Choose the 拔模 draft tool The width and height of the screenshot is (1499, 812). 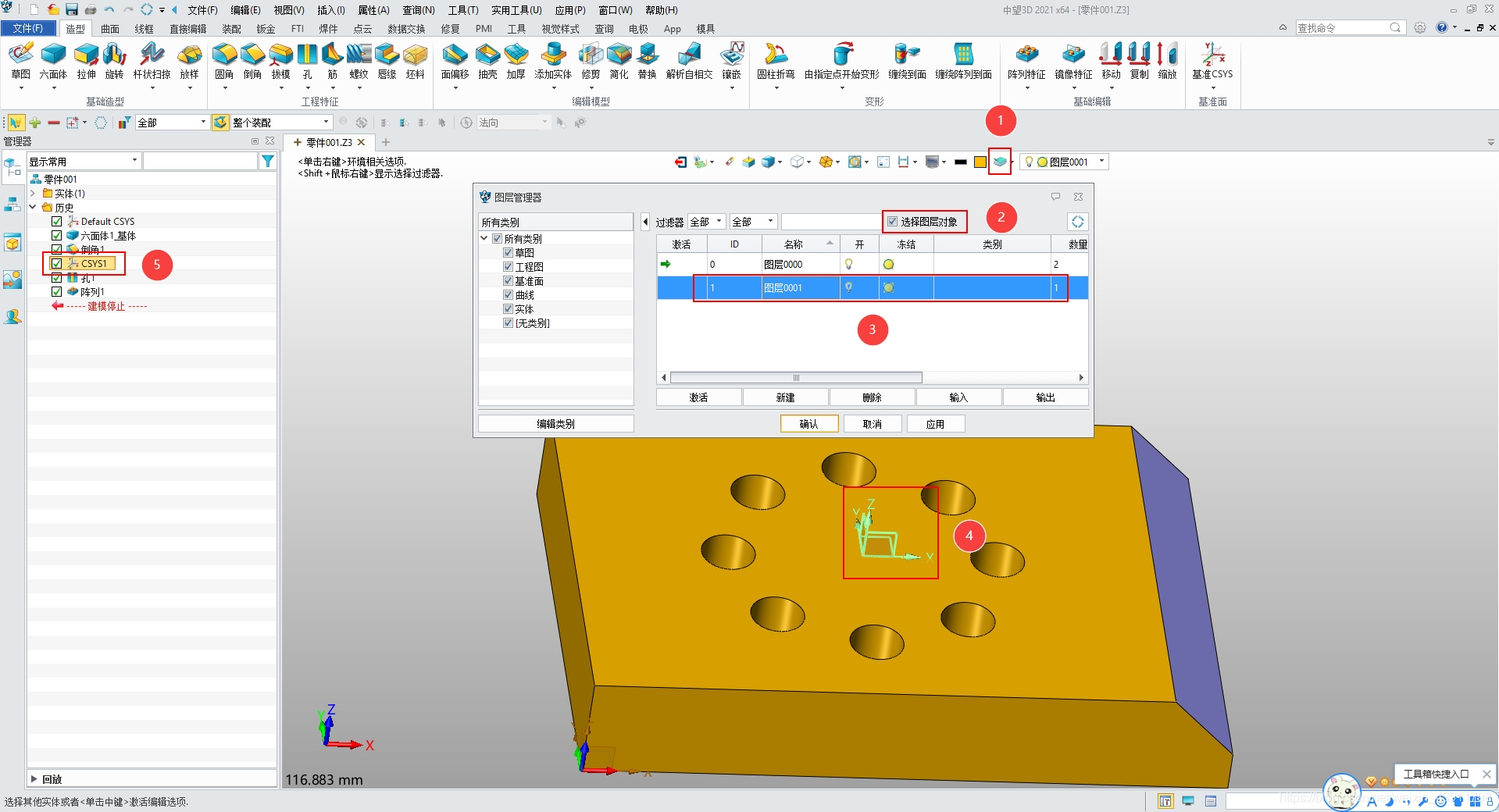pyautogui.click(x=280, y=61)
